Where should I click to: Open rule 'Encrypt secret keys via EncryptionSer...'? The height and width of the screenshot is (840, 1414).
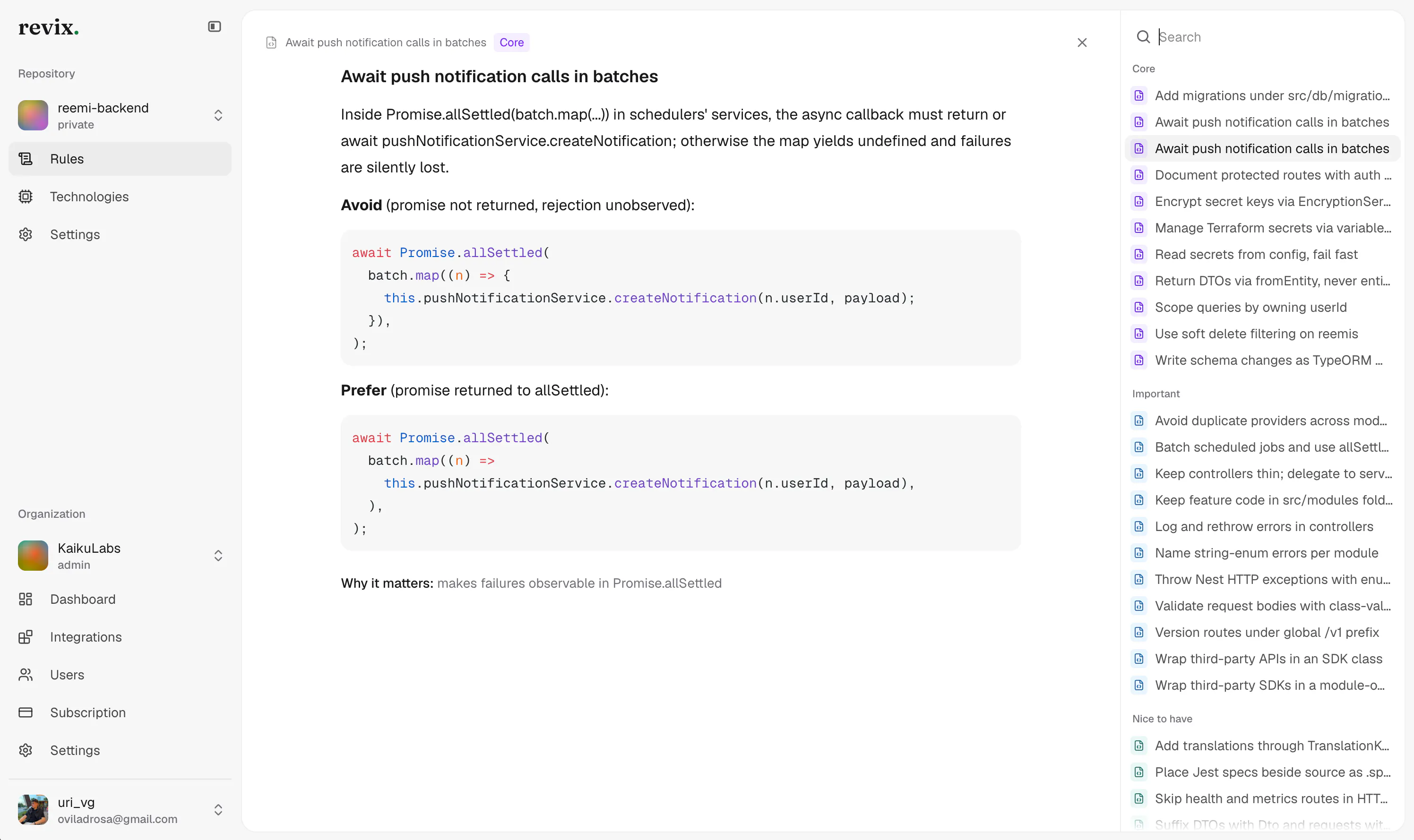(x=1262, y=202)
